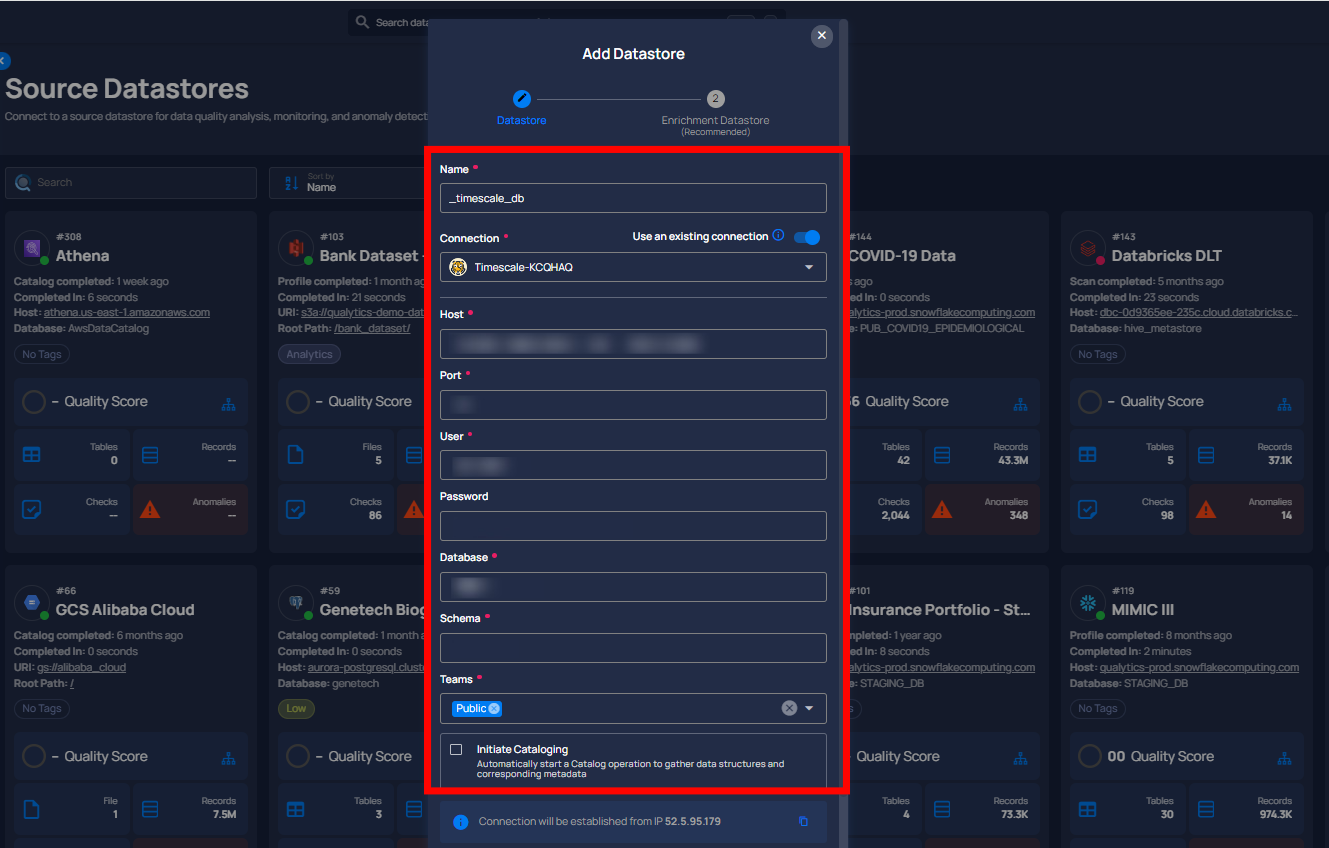1329x848 pixels.
Task: Open the Databricks DLT card title
Action: [1167, 256]
